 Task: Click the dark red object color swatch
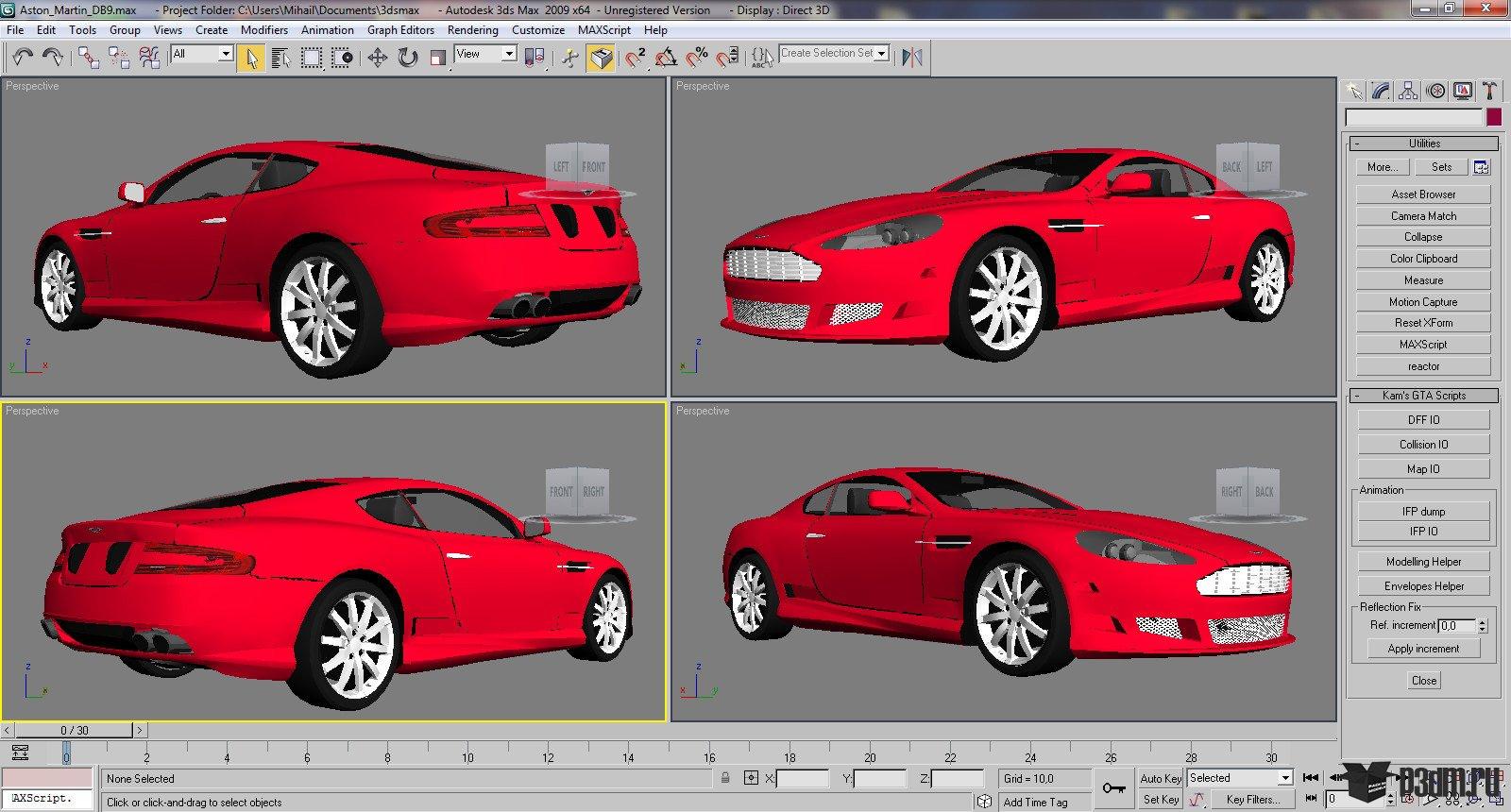coord(1494,117)
